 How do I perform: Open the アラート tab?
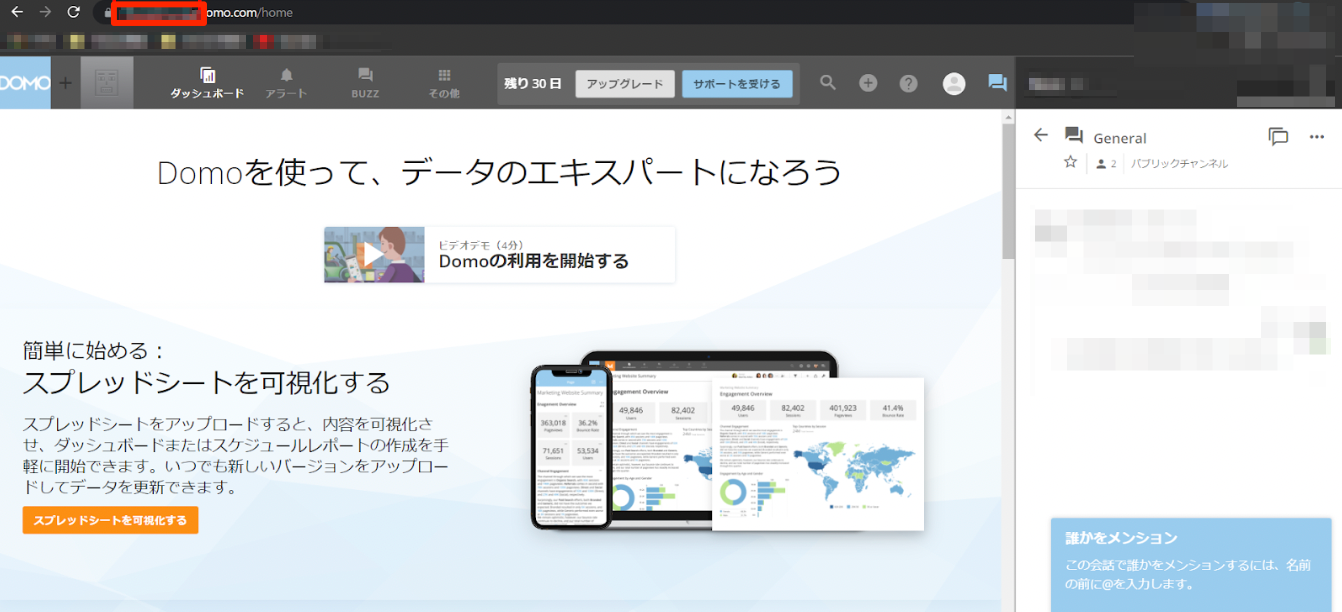click(x=286, y=83)
